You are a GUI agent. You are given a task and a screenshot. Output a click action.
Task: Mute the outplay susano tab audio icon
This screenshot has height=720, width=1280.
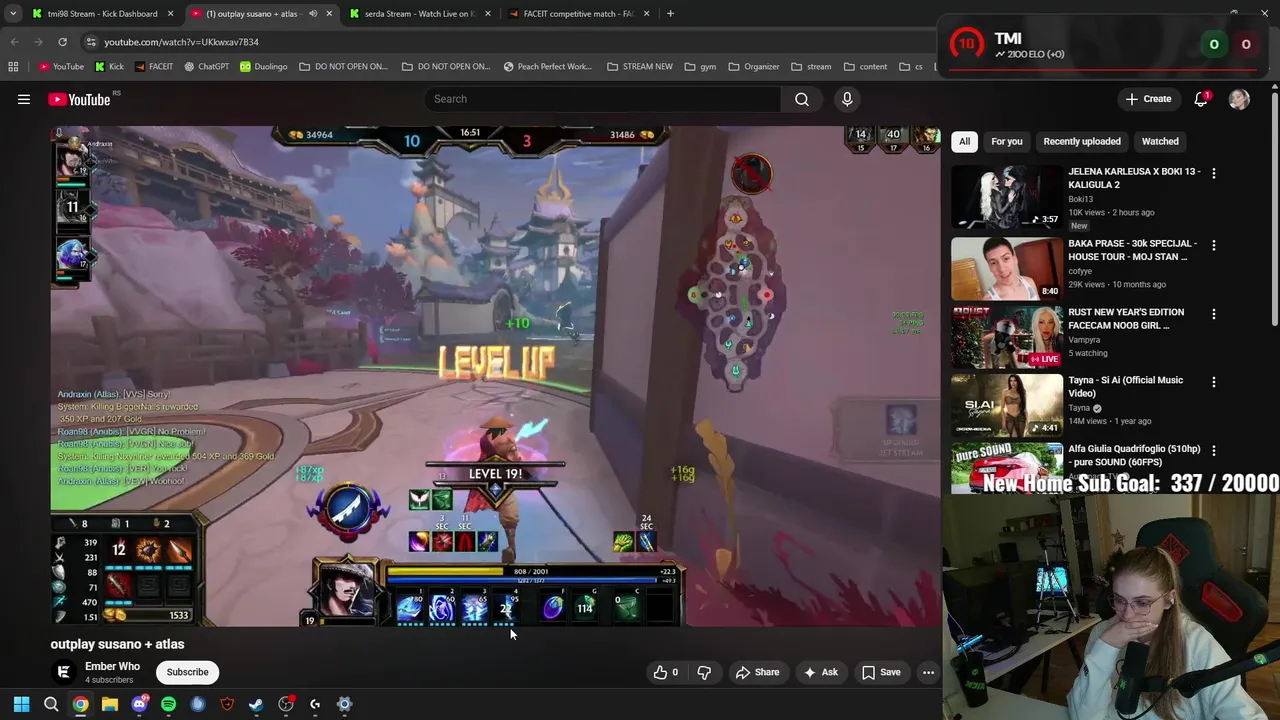click(312, 14)
